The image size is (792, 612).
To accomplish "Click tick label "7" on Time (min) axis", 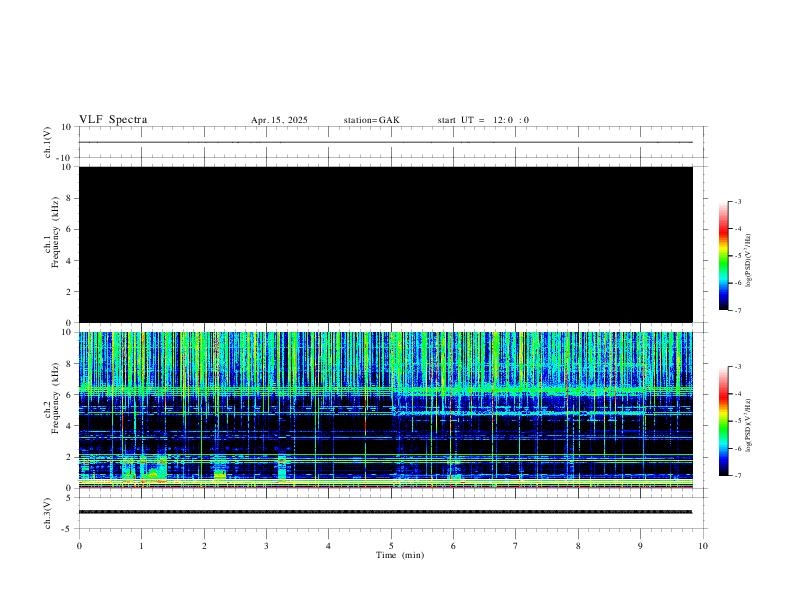I will pos(516,546).
